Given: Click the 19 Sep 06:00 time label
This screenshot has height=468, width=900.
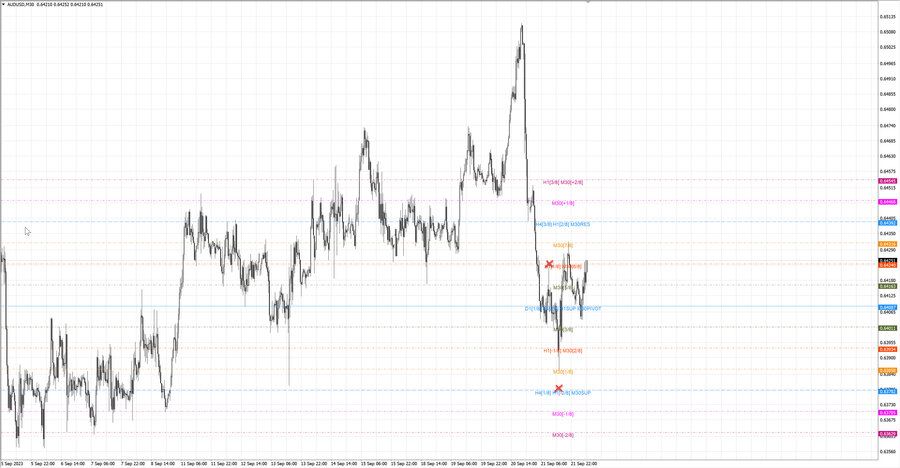Looking at the screenshot, I should 463,463.
